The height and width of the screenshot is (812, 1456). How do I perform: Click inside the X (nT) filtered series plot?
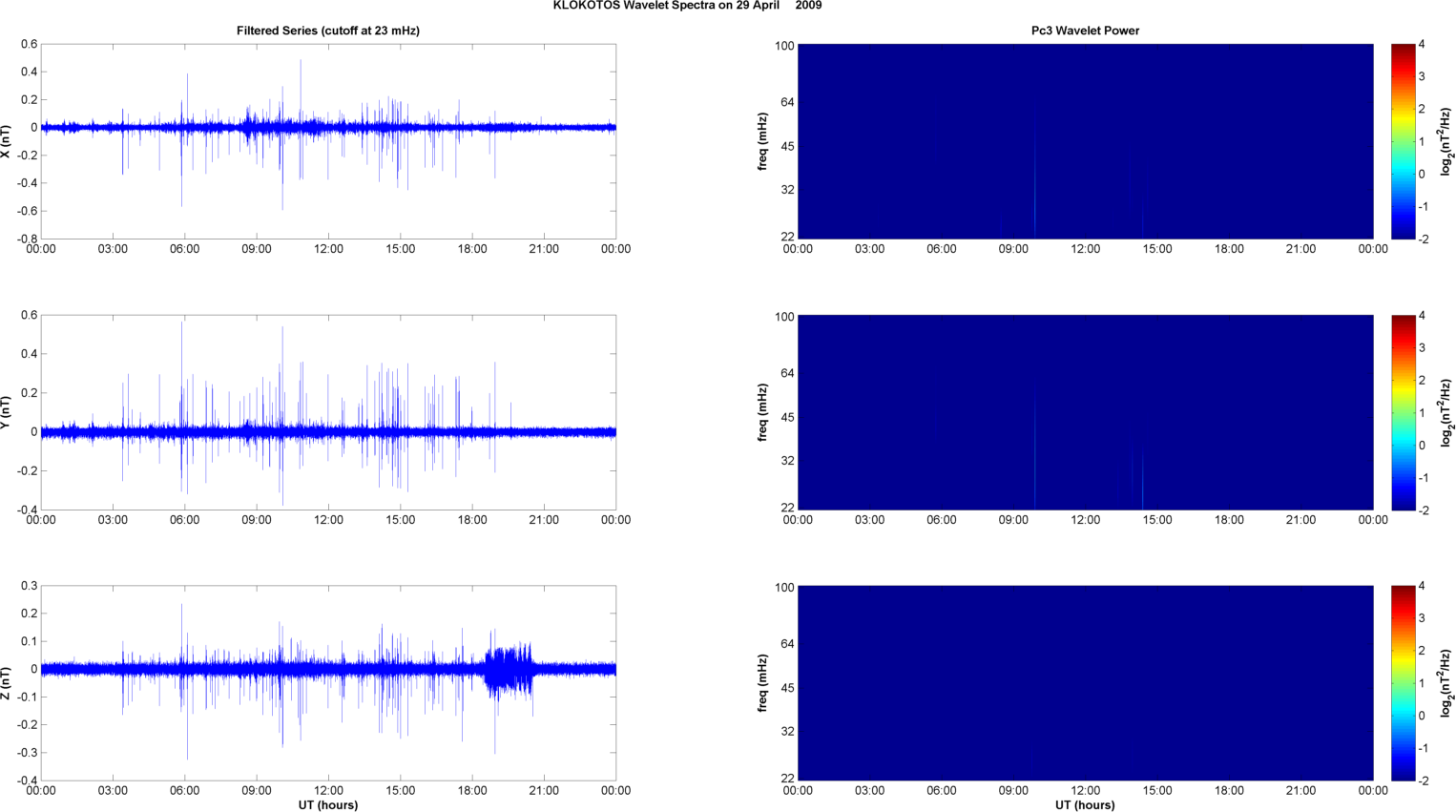328,141
